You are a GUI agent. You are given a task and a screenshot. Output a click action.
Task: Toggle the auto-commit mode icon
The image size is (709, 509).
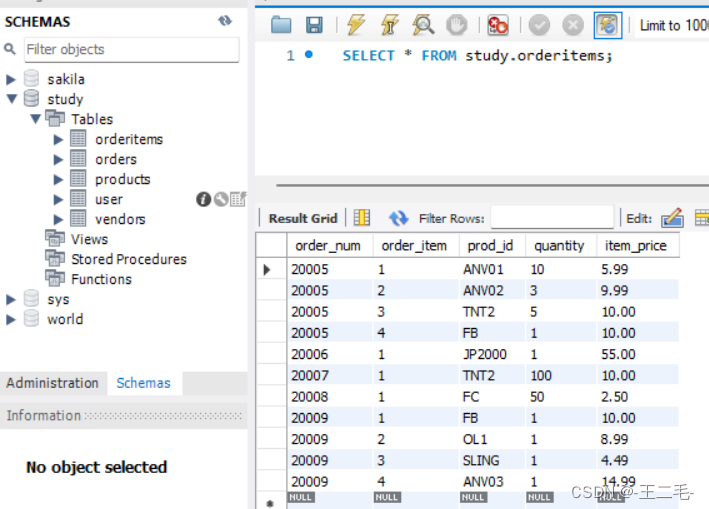point(608,25)
